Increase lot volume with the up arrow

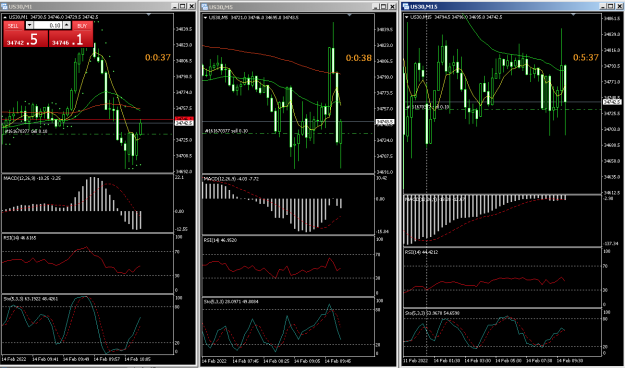click(x=67, y=25)
